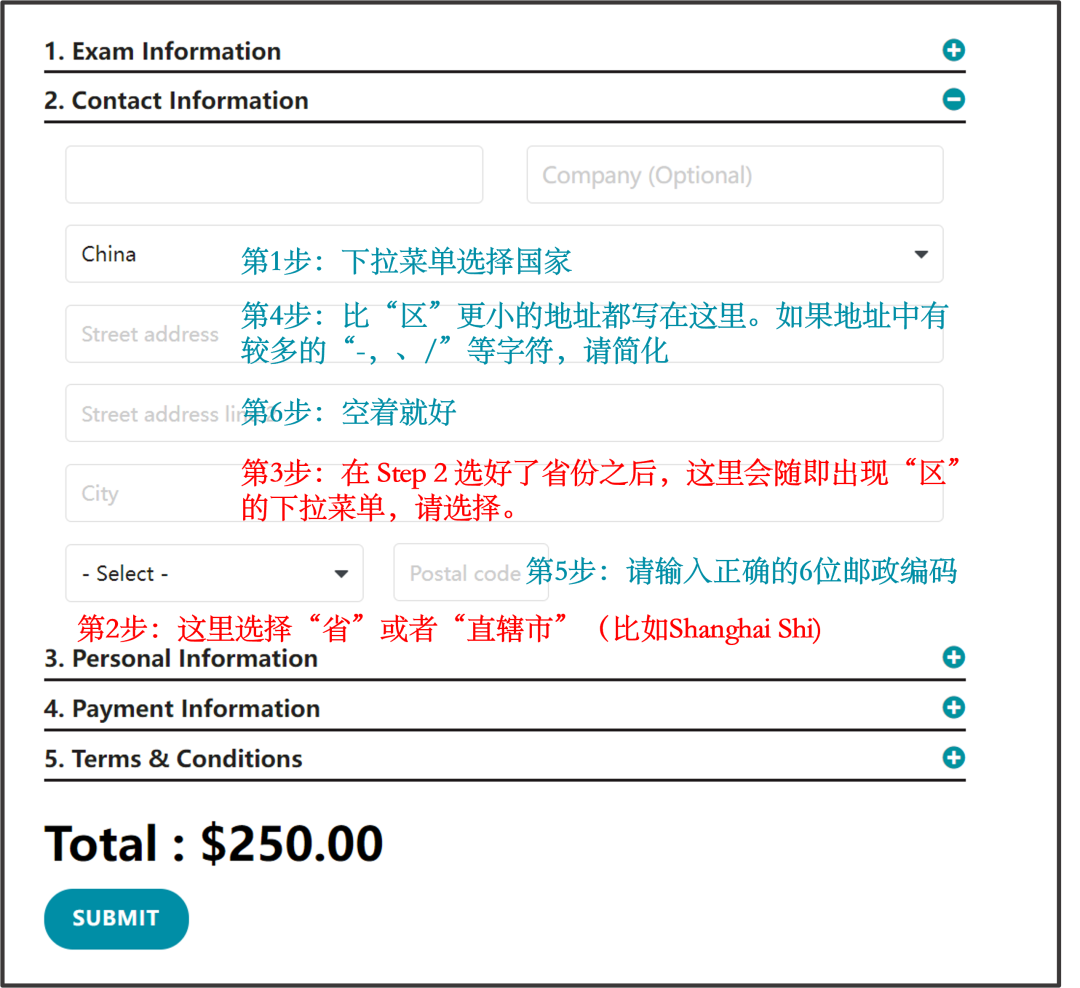Click the Street address line 2 field
Viewport: 1080px width, 988px height.
[504, 413]
